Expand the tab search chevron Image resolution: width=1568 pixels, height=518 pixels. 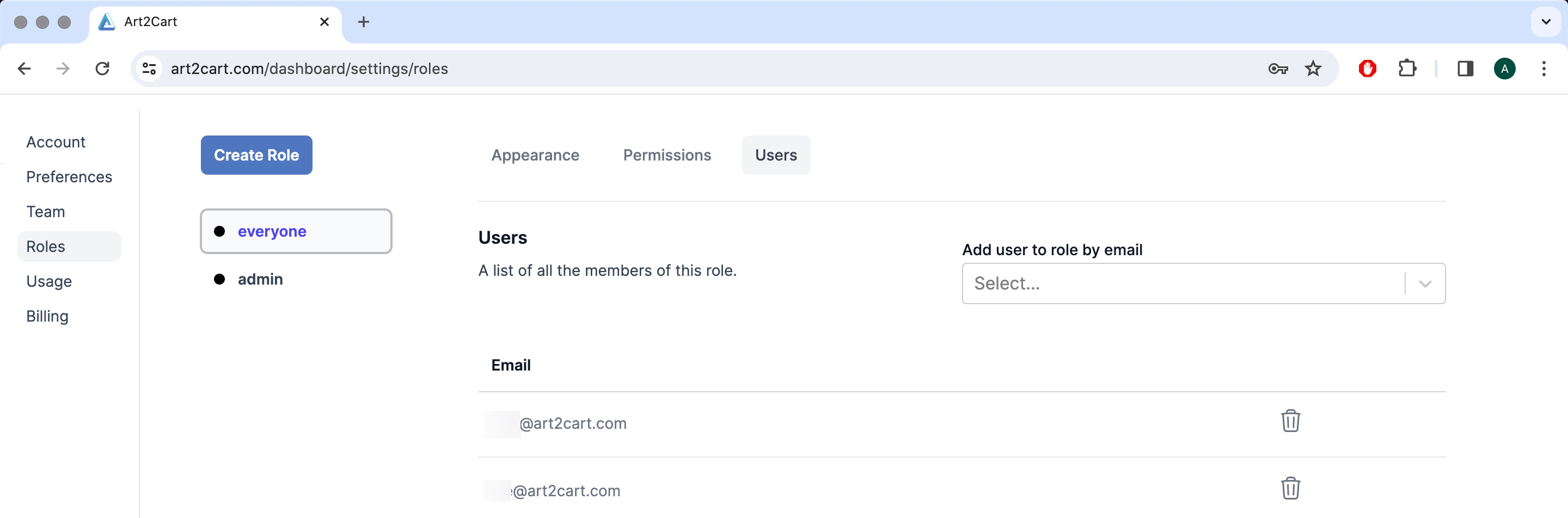[x=1546, y=22]
